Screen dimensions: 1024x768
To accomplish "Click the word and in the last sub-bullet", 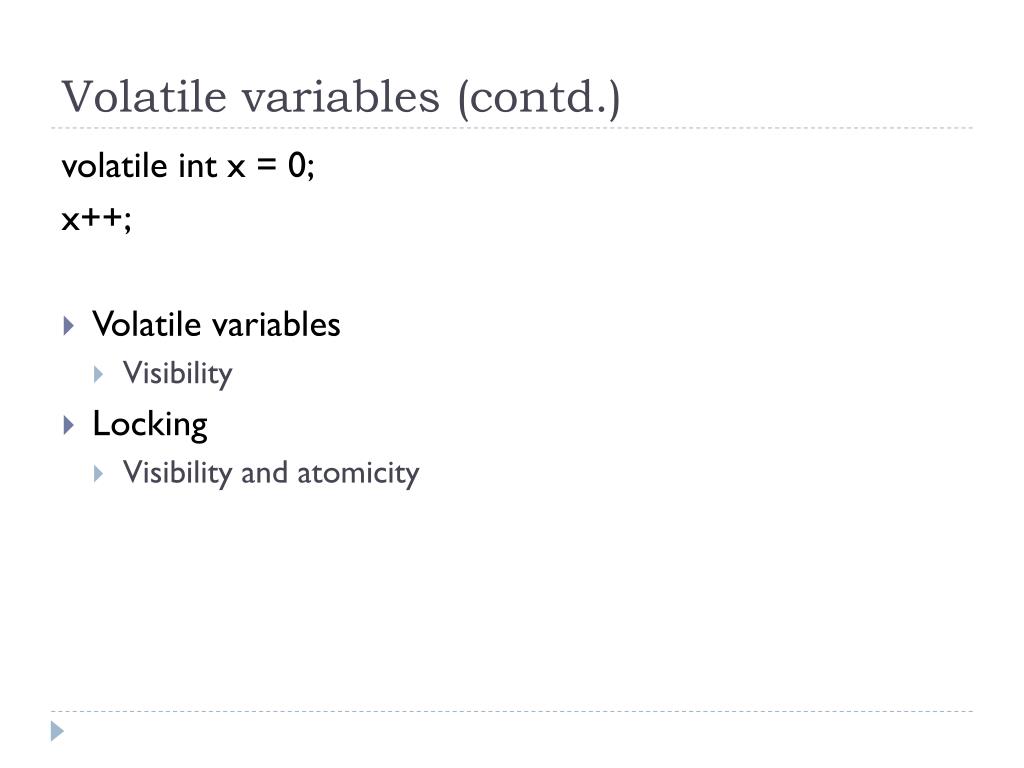I will (264, 473).
